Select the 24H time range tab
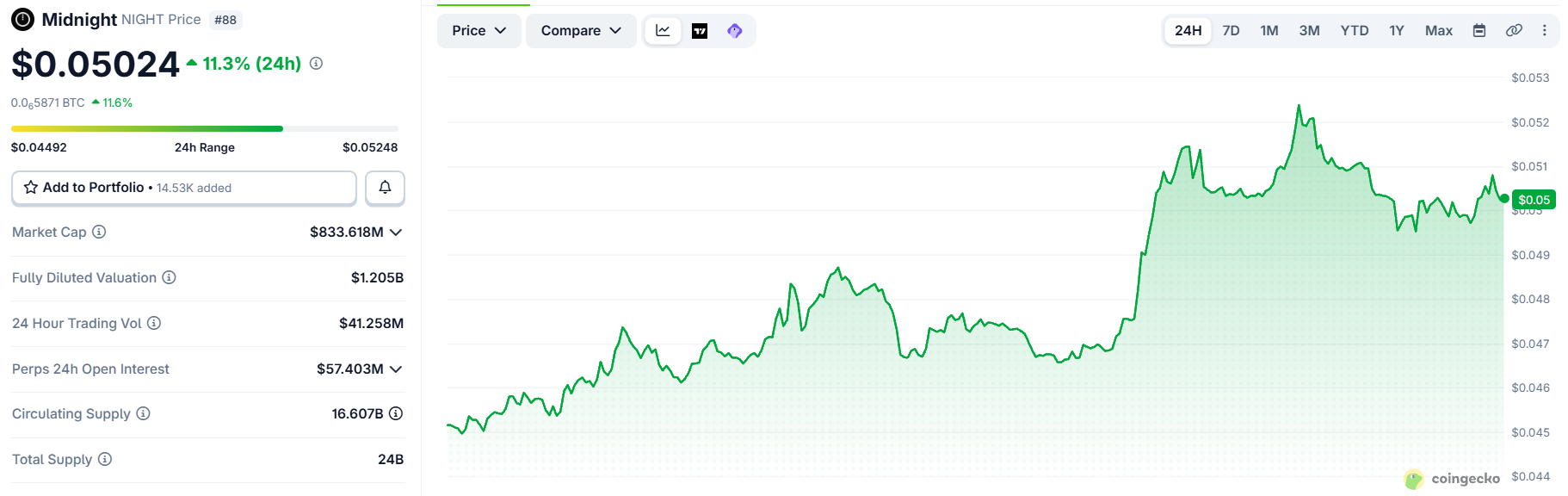This screenshot has width=1568, height=496. tap(1188, 31)
